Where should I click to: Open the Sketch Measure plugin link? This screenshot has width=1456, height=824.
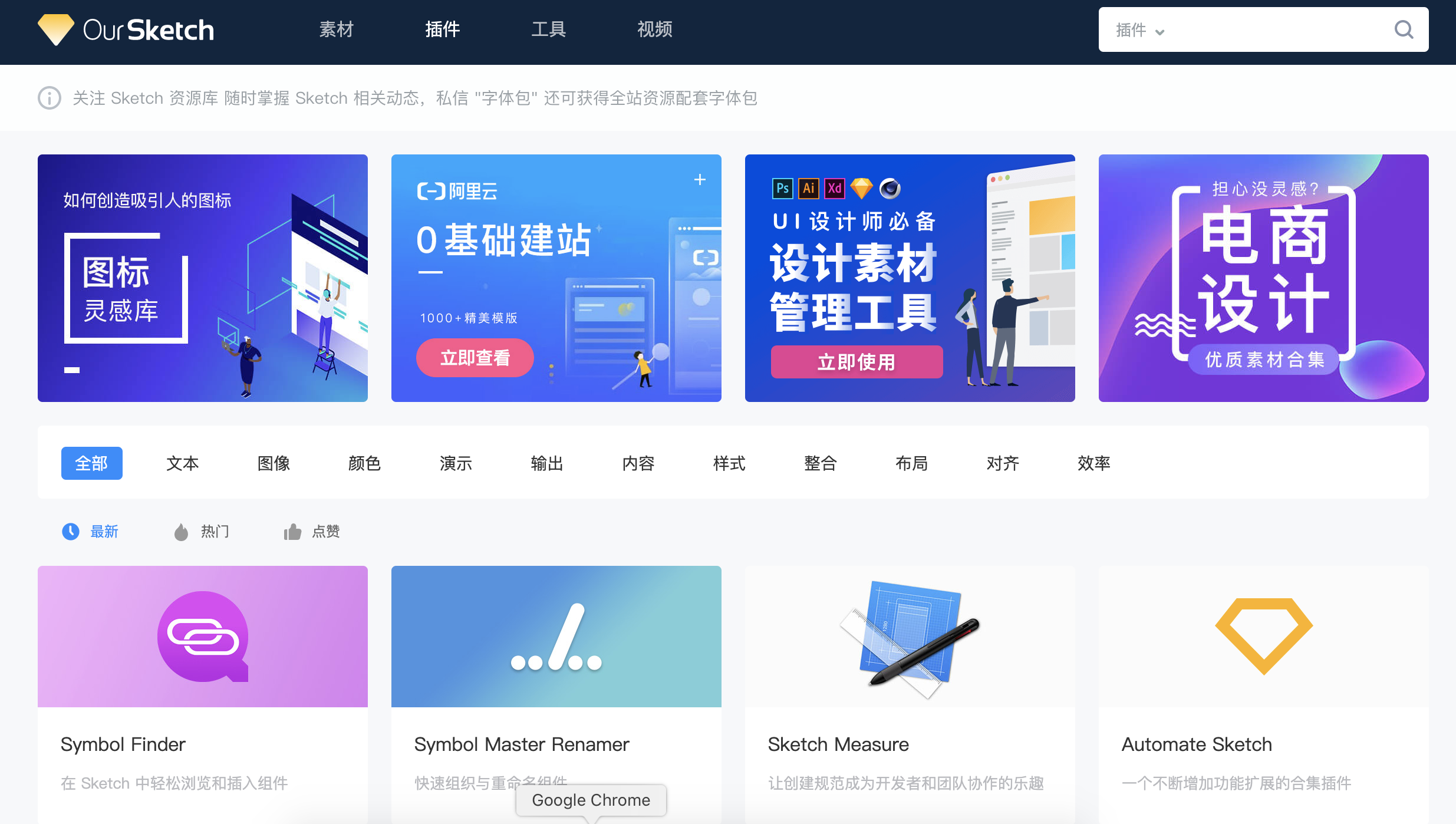point(838,744)
